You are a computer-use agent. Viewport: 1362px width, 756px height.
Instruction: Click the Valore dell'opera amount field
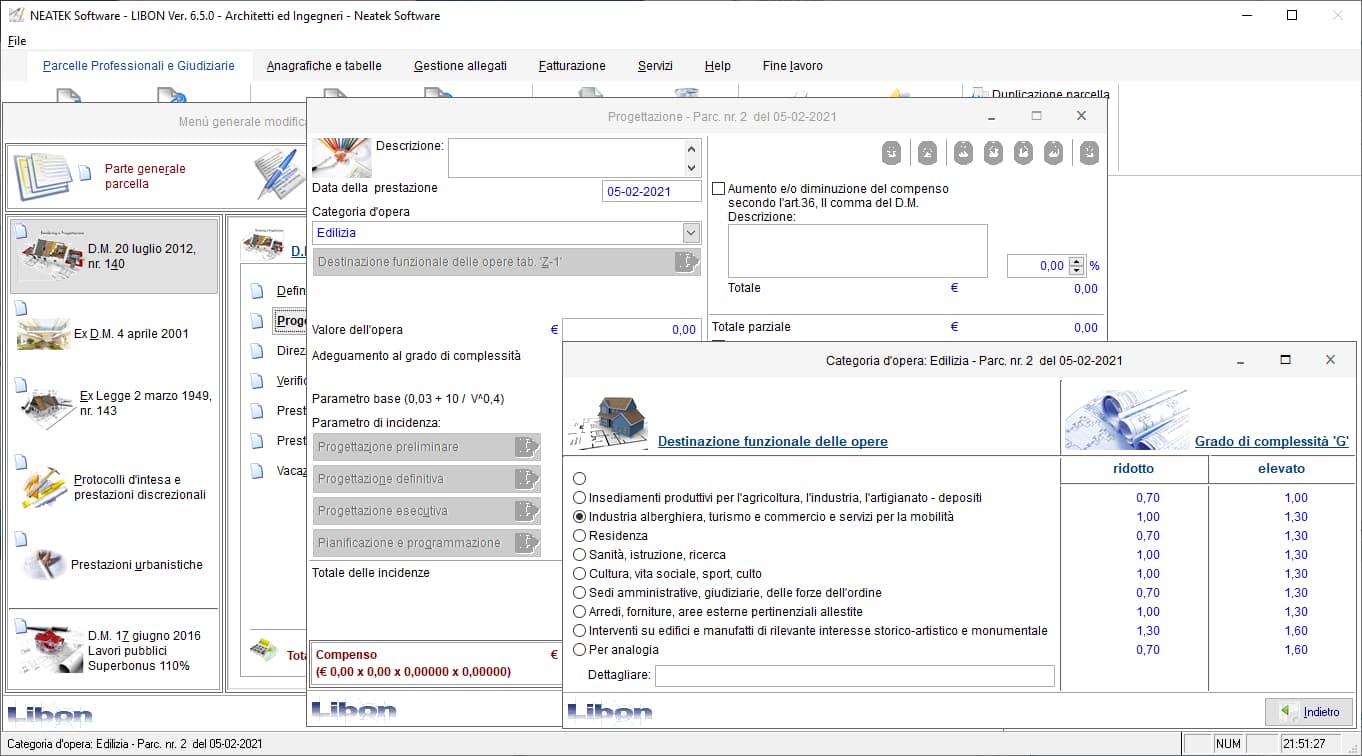(x=632, y=330)
